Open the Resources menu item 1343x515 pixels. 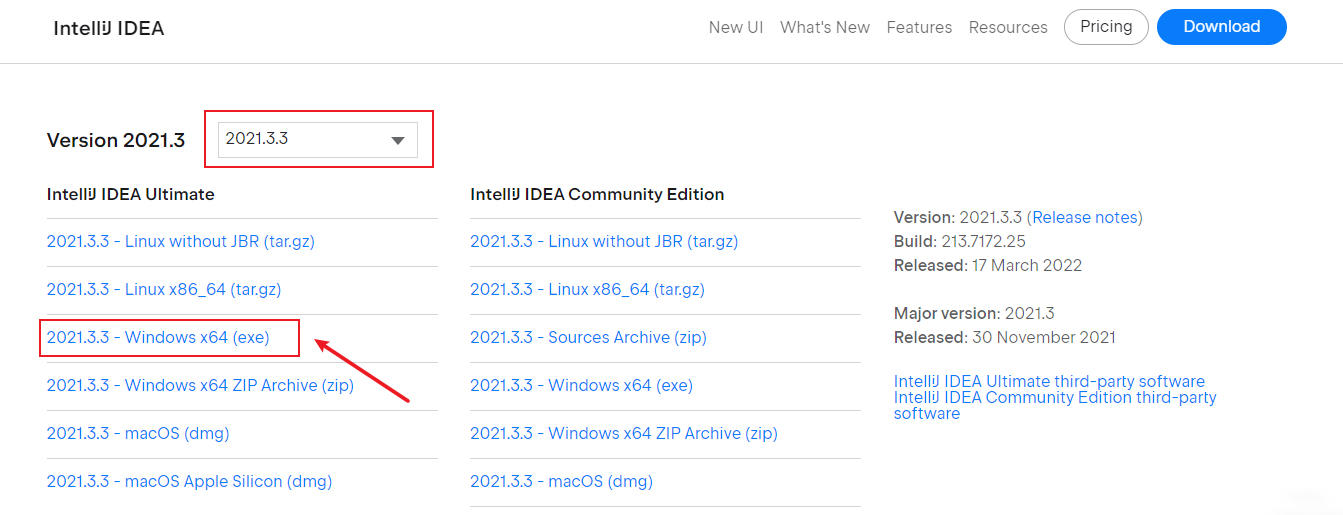coord(1008,28)
